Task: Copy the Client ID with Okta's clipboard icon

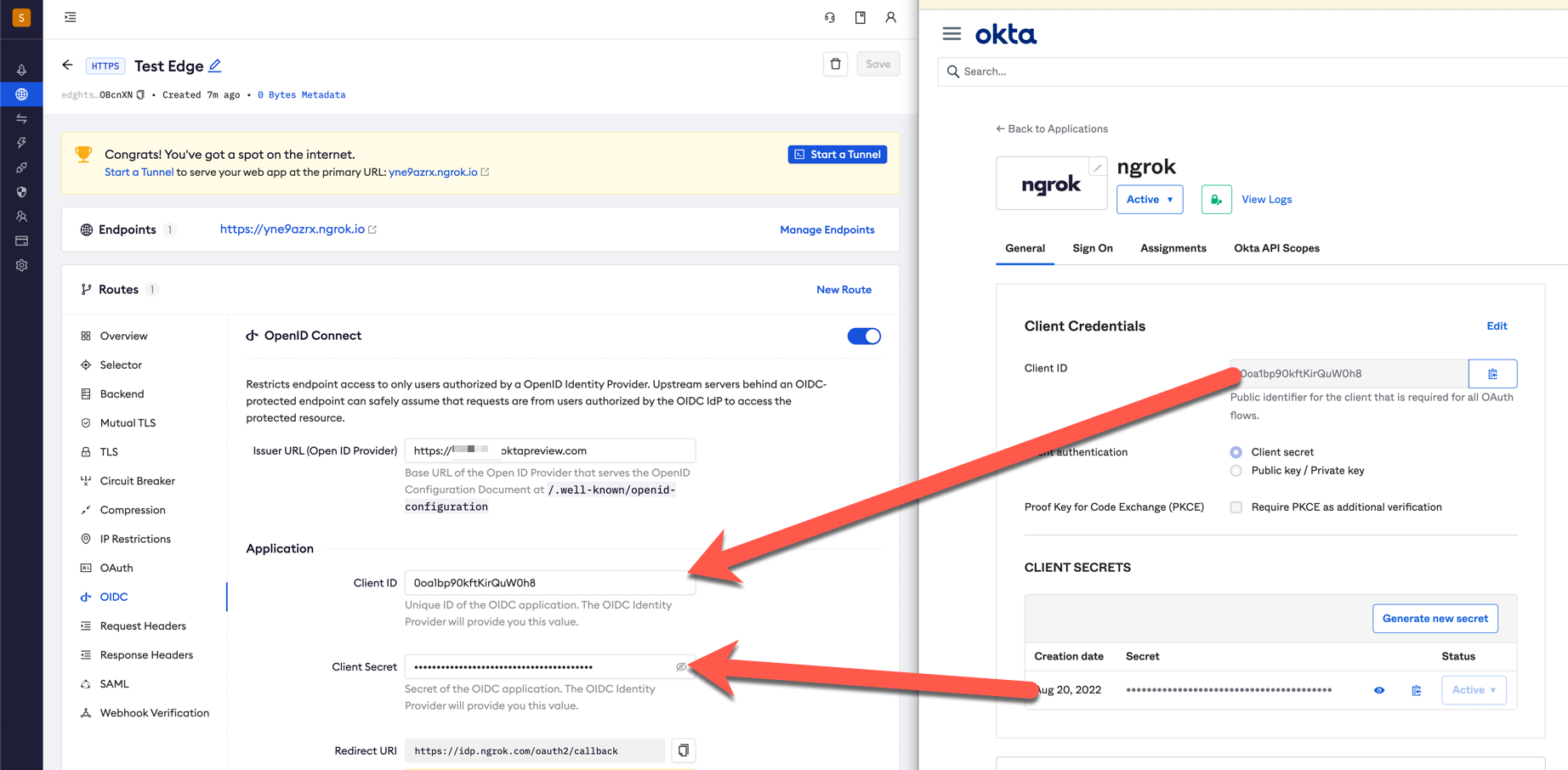Action: (x=1492, y=373)
